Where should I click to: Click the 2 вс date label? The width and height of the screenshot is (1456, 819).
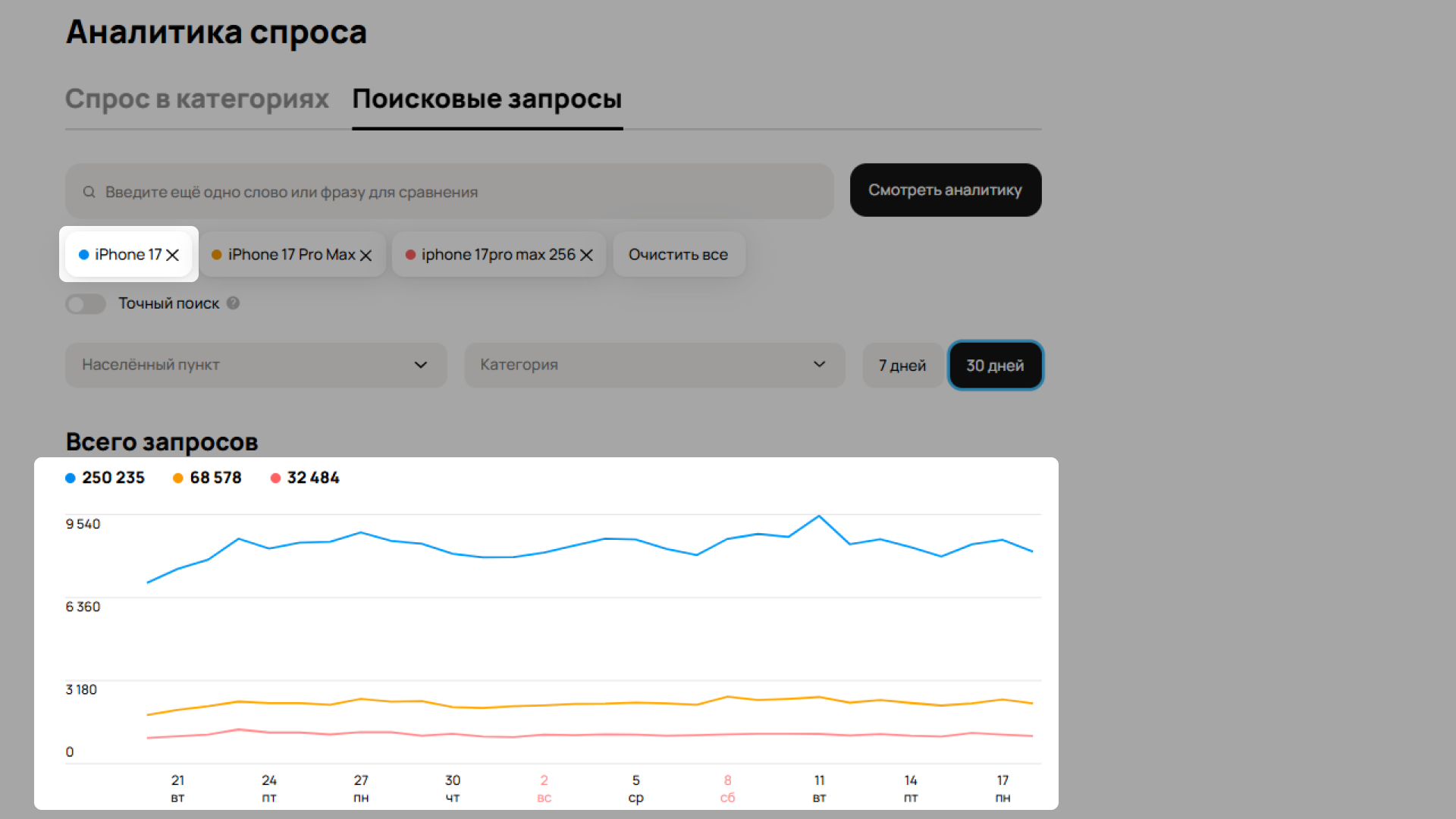click(x=544, y=789)
